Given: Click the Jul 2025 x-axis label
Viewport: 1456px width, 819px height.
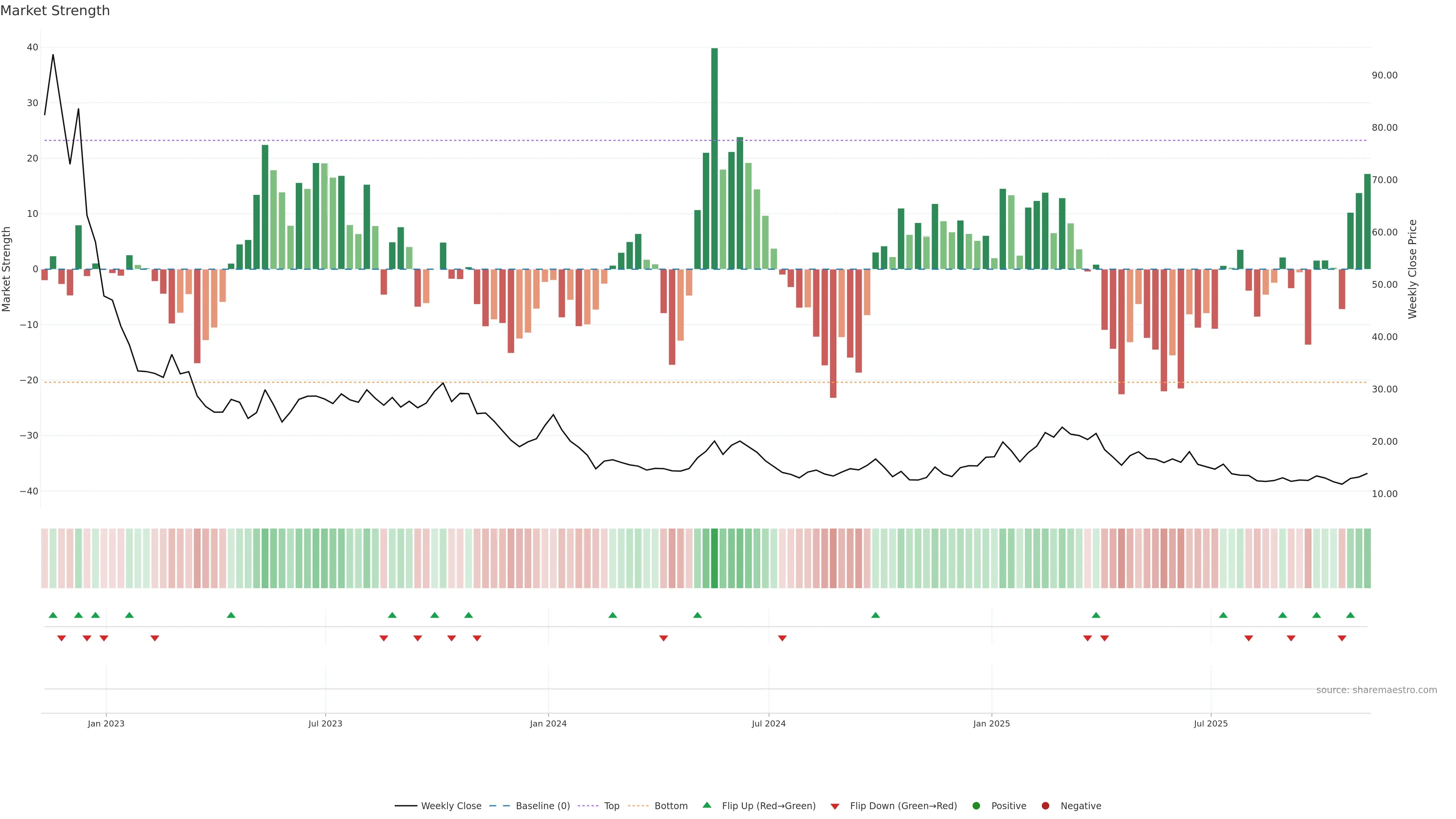Looking at the screenshot, I should click(1210, 723).
